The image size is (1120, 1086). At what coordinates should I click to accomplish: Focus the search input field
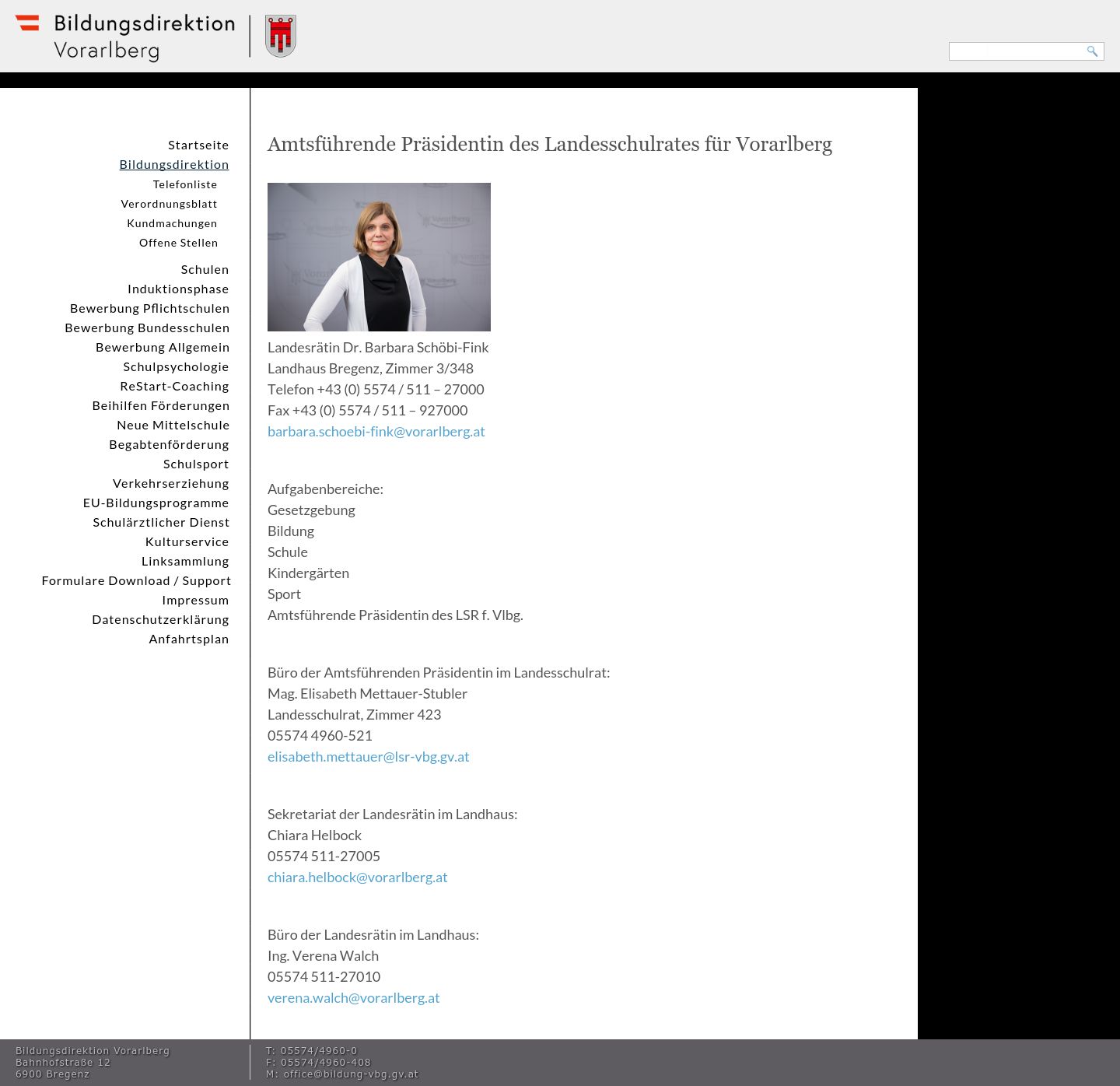point(1017,51)
